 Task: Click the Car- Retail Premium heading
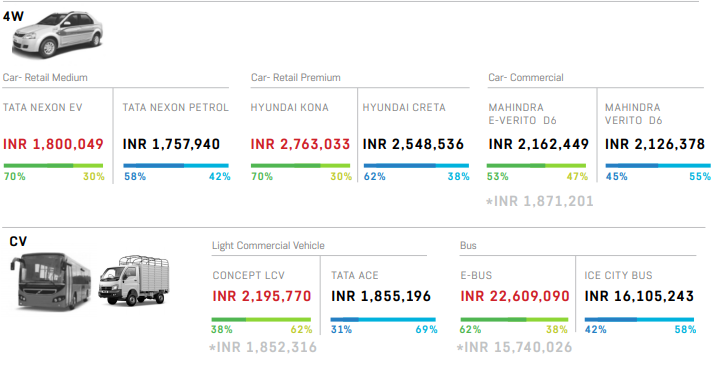(296, 78)
